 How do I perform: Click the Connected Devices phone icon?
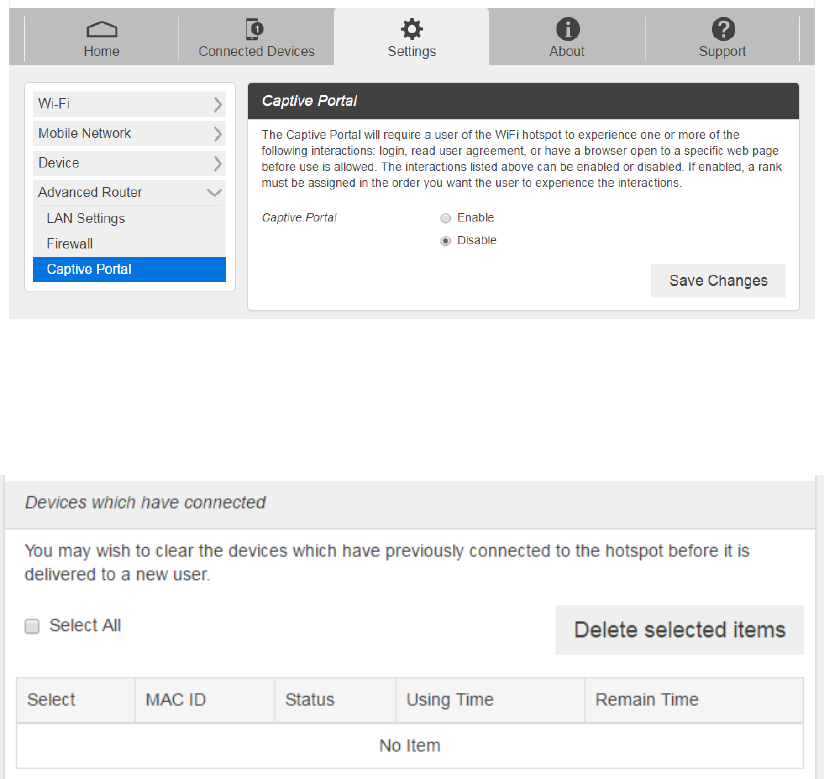pos(256,29)
